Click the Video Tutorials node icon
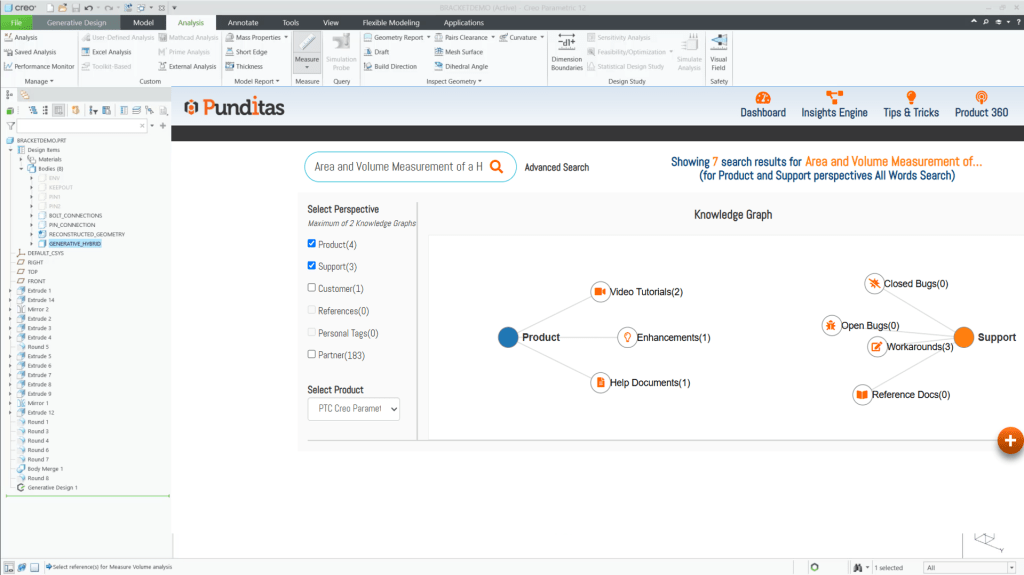The image size is (1024, 575). [600, 291]
